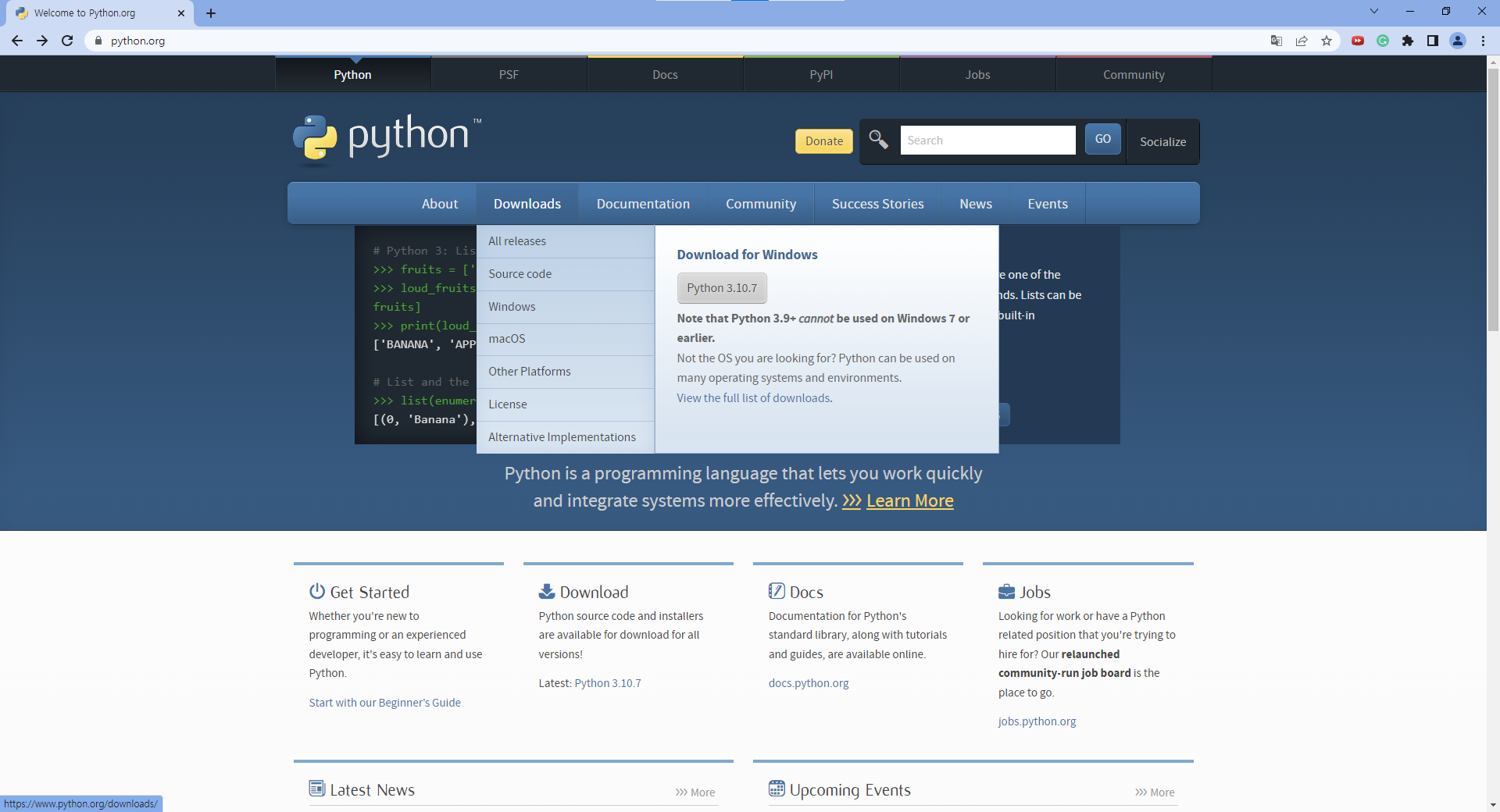Screen dimensions: 1500x812
Task: Click the Download section arrow icon
Action: tap(547, 591)
